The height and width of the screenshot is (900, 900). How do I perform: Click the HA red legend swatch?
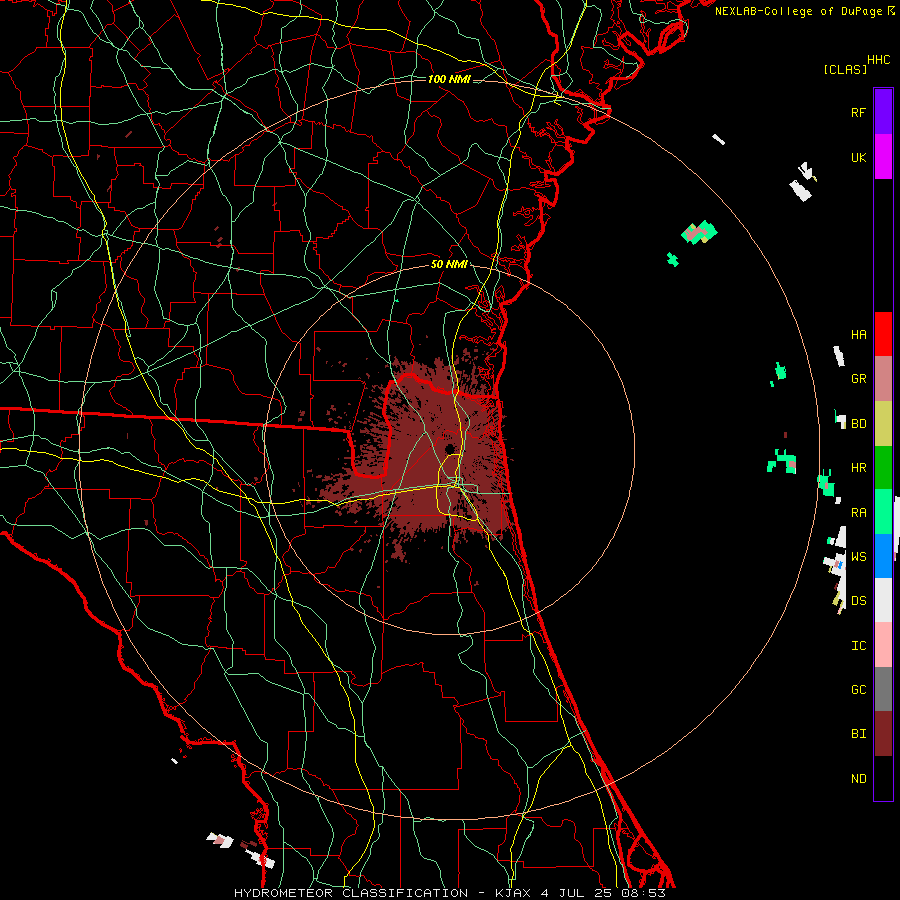coord(883,334)
